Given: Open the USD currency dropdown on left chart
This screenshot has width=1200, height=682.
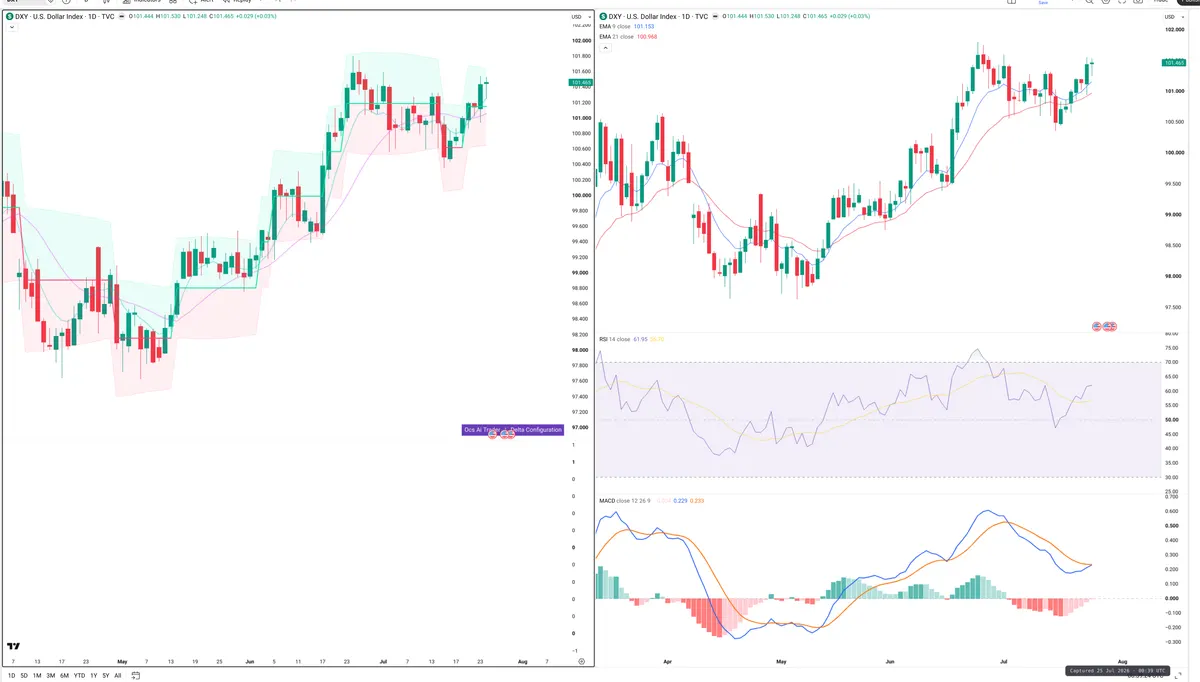Looking at the screenshot, I should 579,17.
